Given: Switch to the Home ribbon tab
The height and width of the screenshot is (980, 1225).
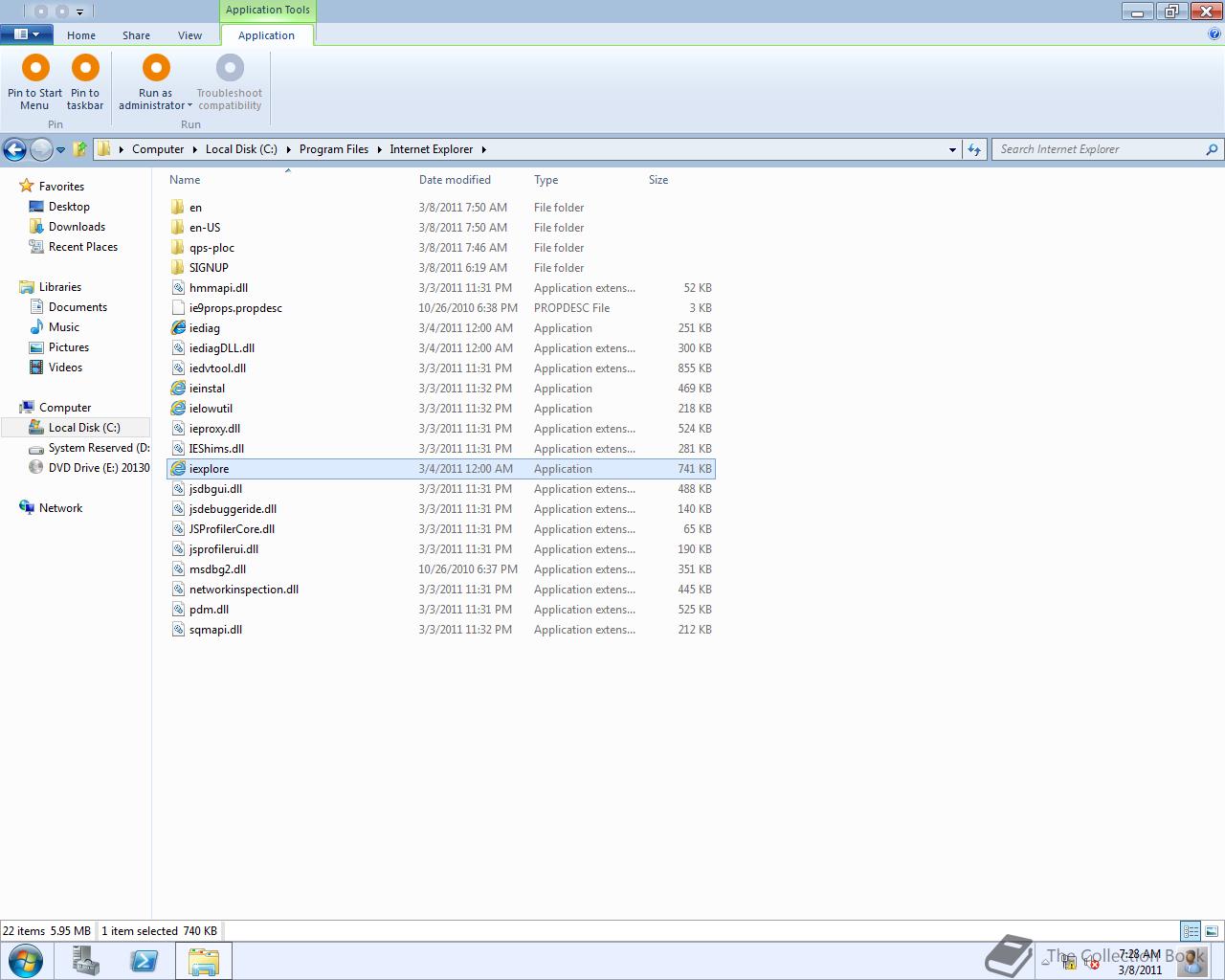Looking at the screenshot, I should pyautogui.click(x=81, y=35).
